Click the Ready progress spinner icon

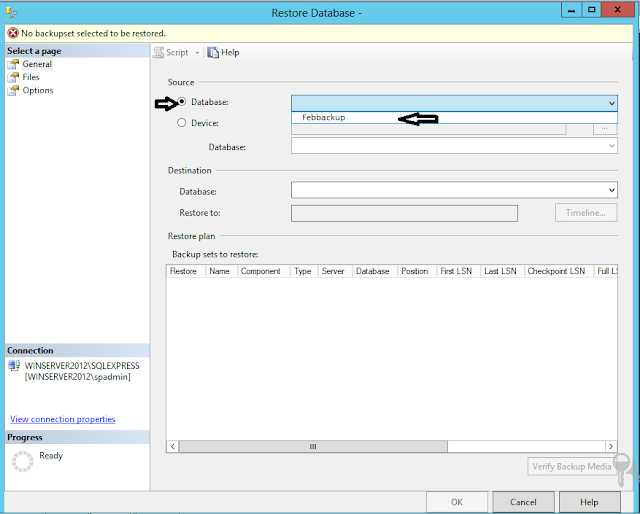pyautogui.click(x=22, y=461)
